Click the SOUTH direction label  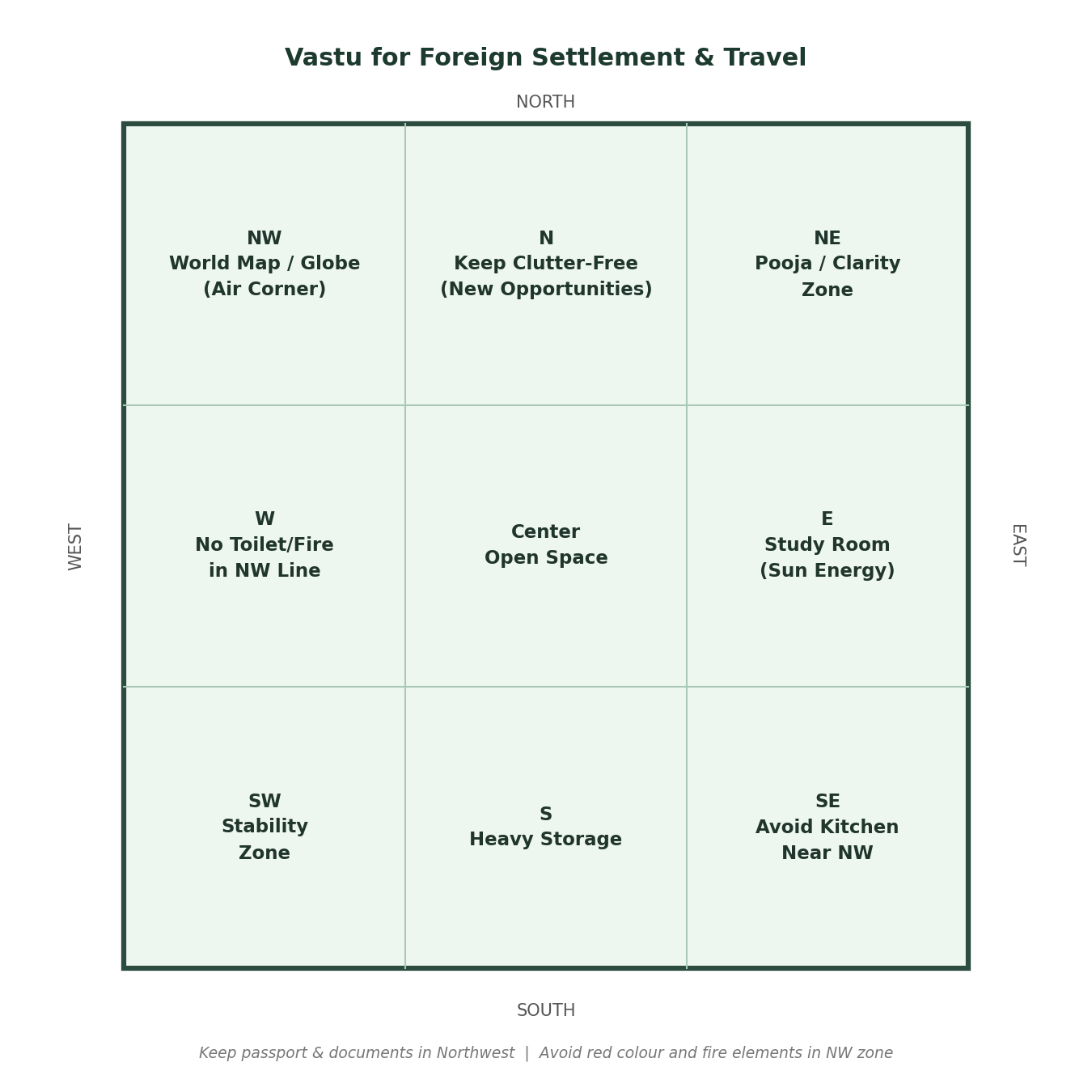coord(546,1011)
